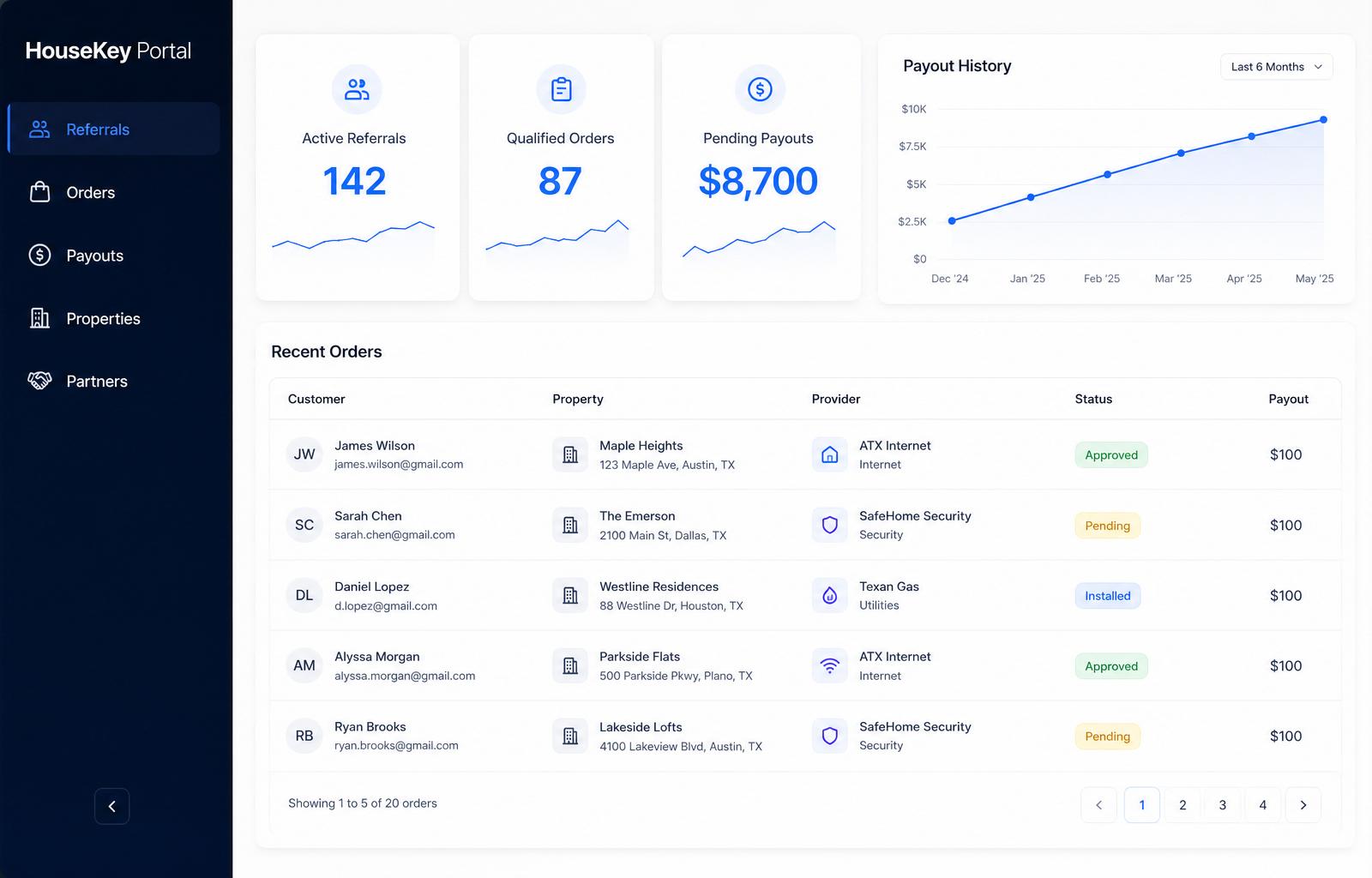Collapse the sidebar with the chevron button
This screenshot has height=878, width=1372.
111,806
